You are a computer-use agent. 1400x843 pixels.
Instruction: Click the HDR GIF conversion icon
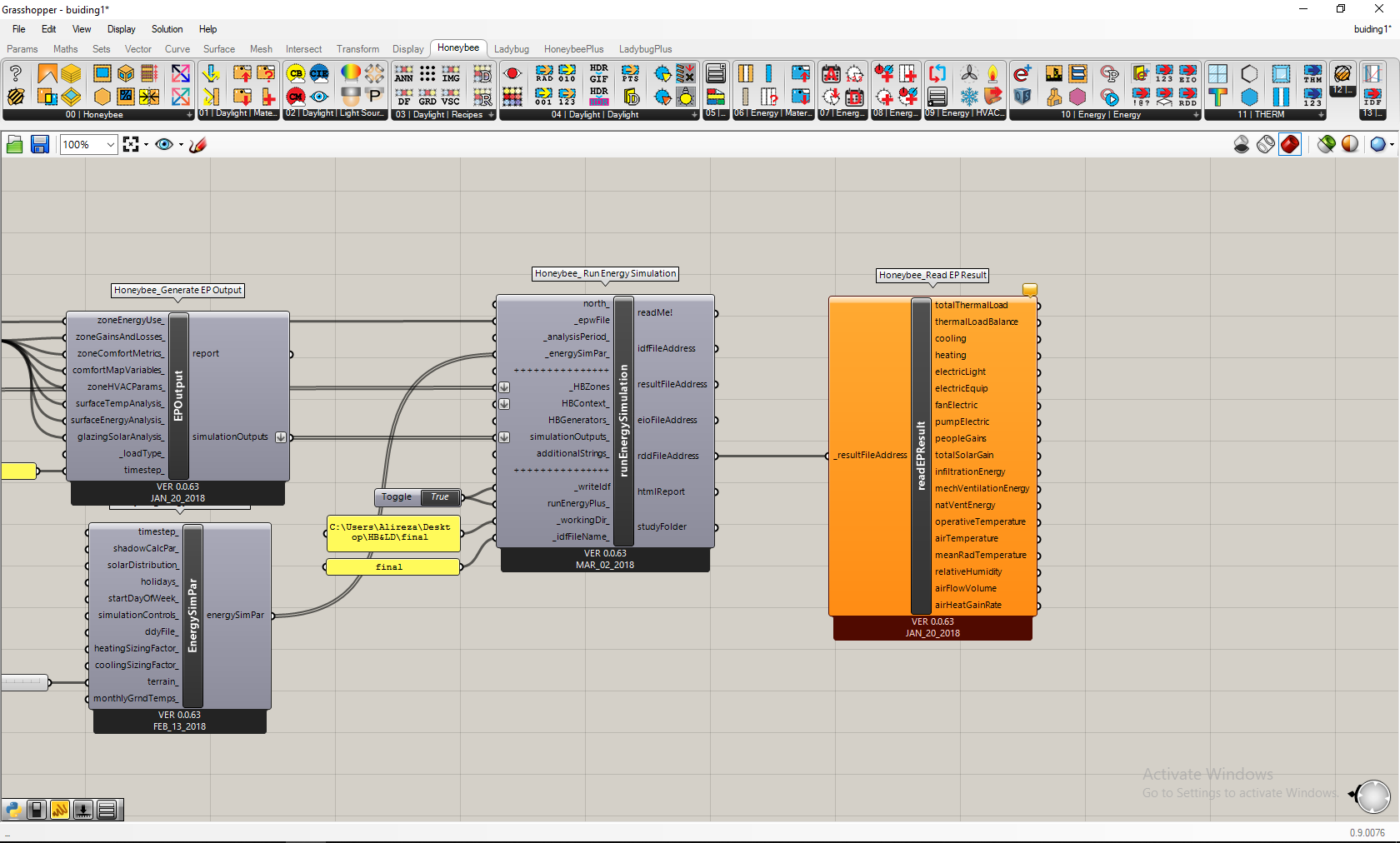598,74
